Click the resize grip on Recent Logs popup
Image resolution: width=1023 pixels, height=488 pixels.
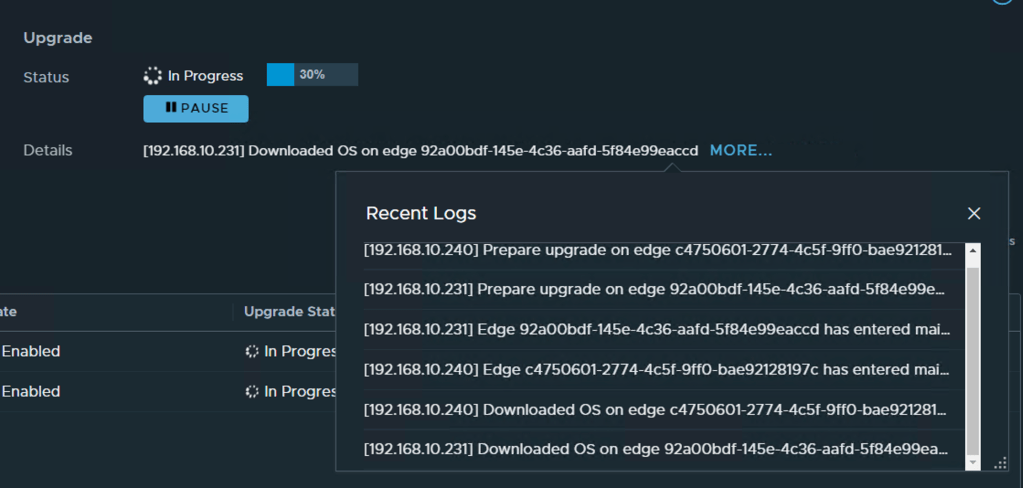pos(1000,463)
